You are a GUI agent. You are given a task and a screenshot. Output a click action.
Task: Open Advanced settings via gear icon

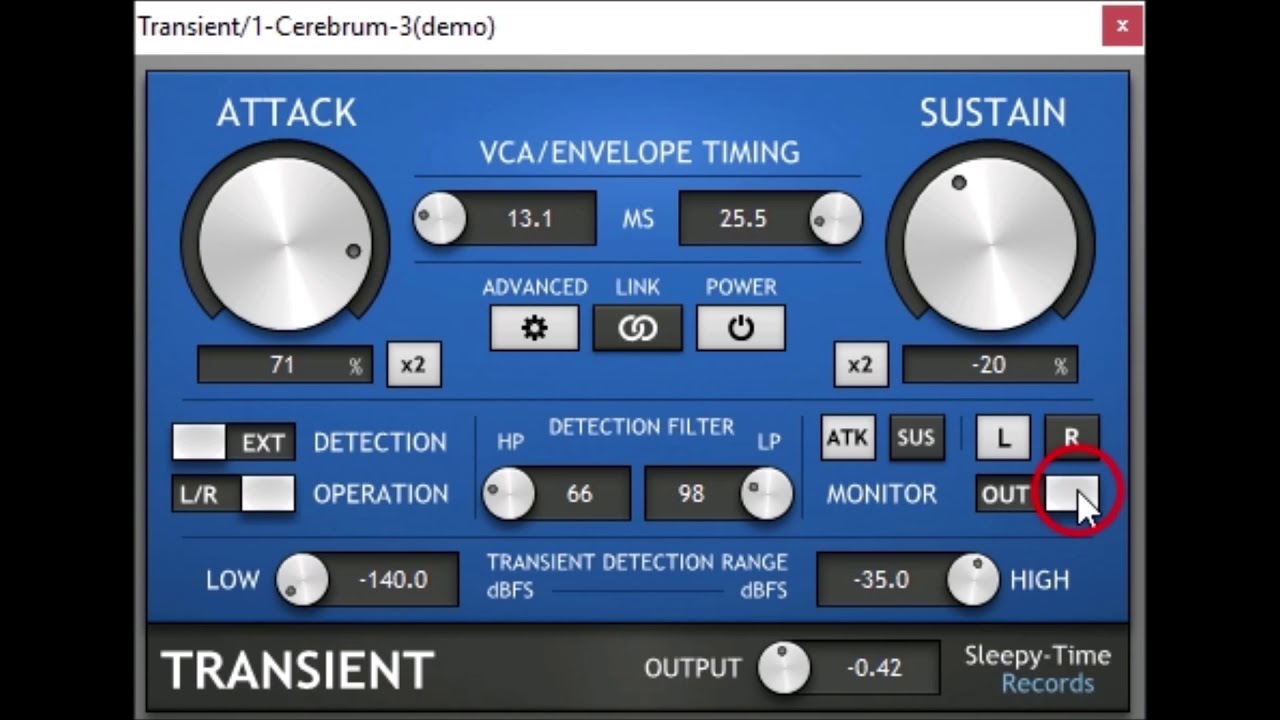pos(534,328)
